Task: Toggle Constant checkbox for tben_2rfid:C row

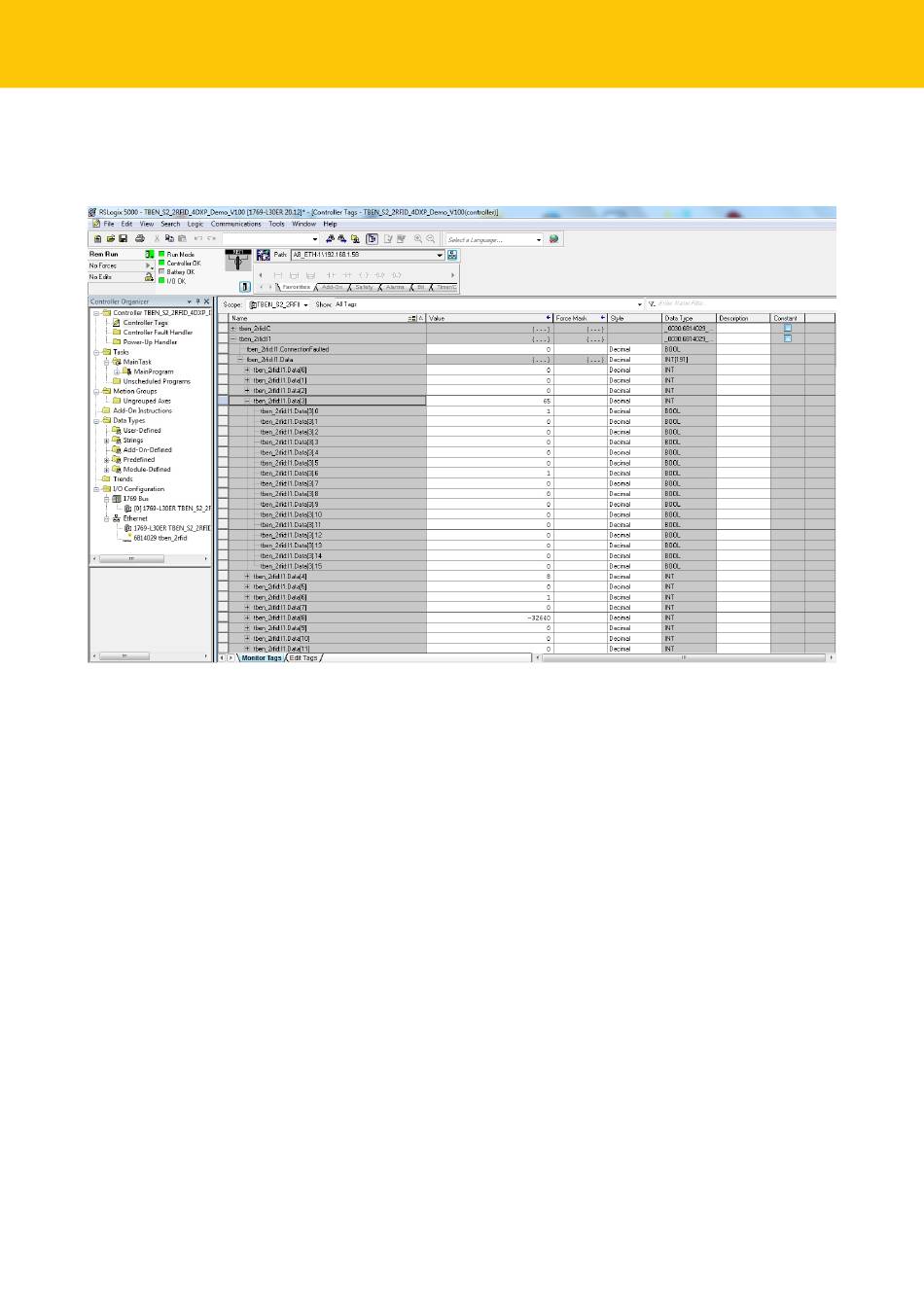Action: click(x=788, y=329)
